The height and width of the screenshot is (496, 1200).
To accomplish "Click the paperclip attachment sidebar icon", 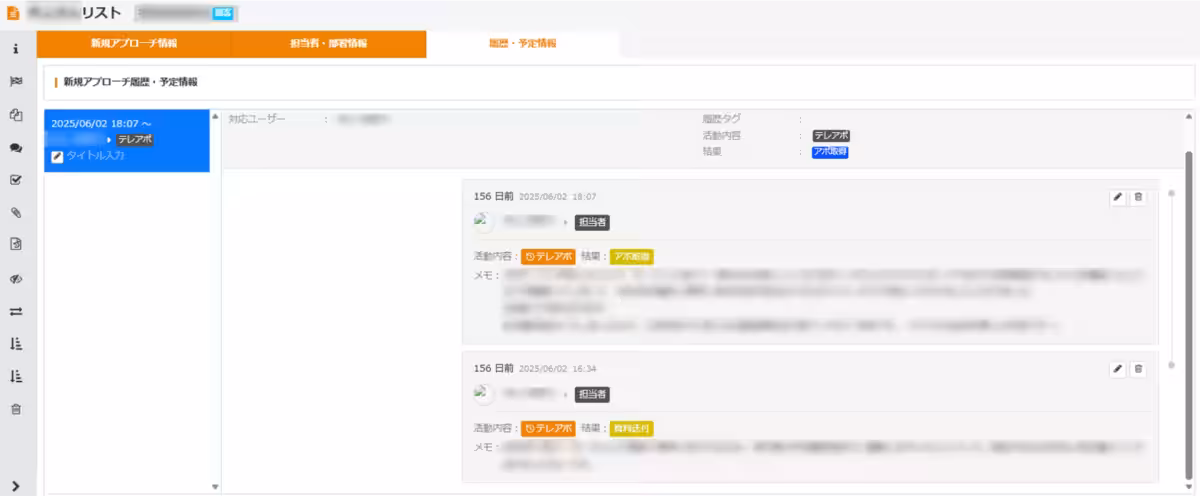I will pos(15,213).
